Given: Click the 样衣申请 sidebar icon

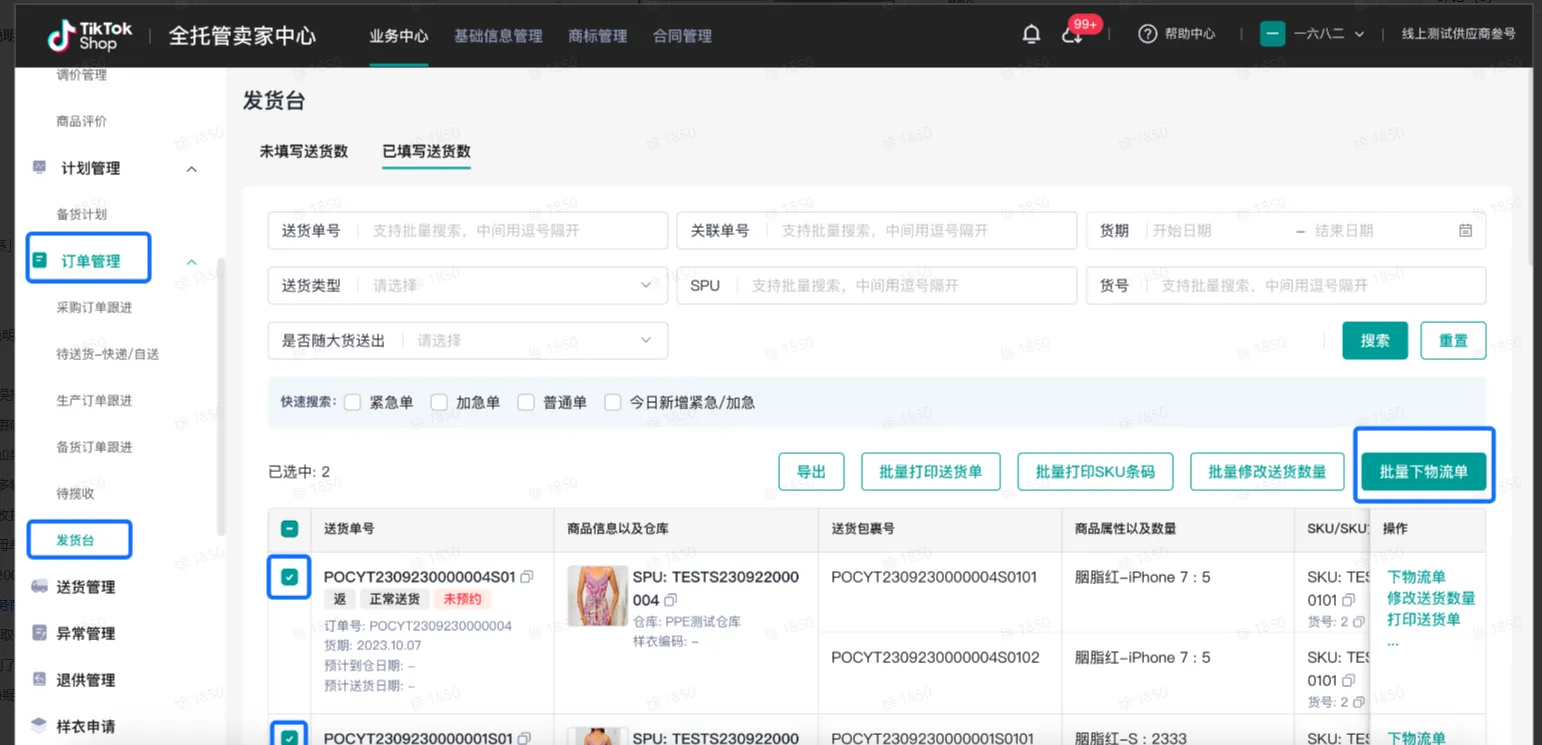Looking at the screenshot, I should coord(39,726).
